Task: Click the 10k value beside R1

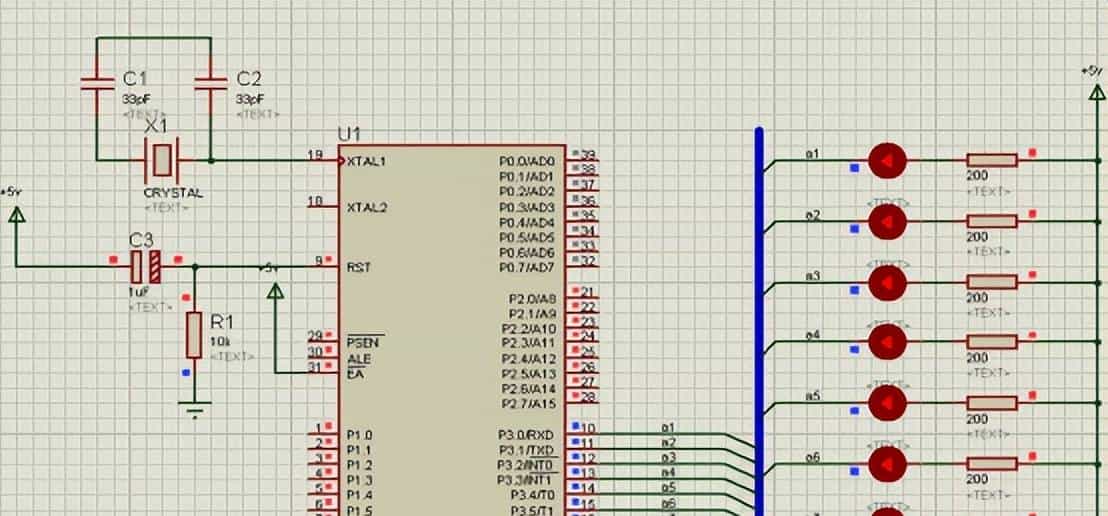Action: pos(218,341)
